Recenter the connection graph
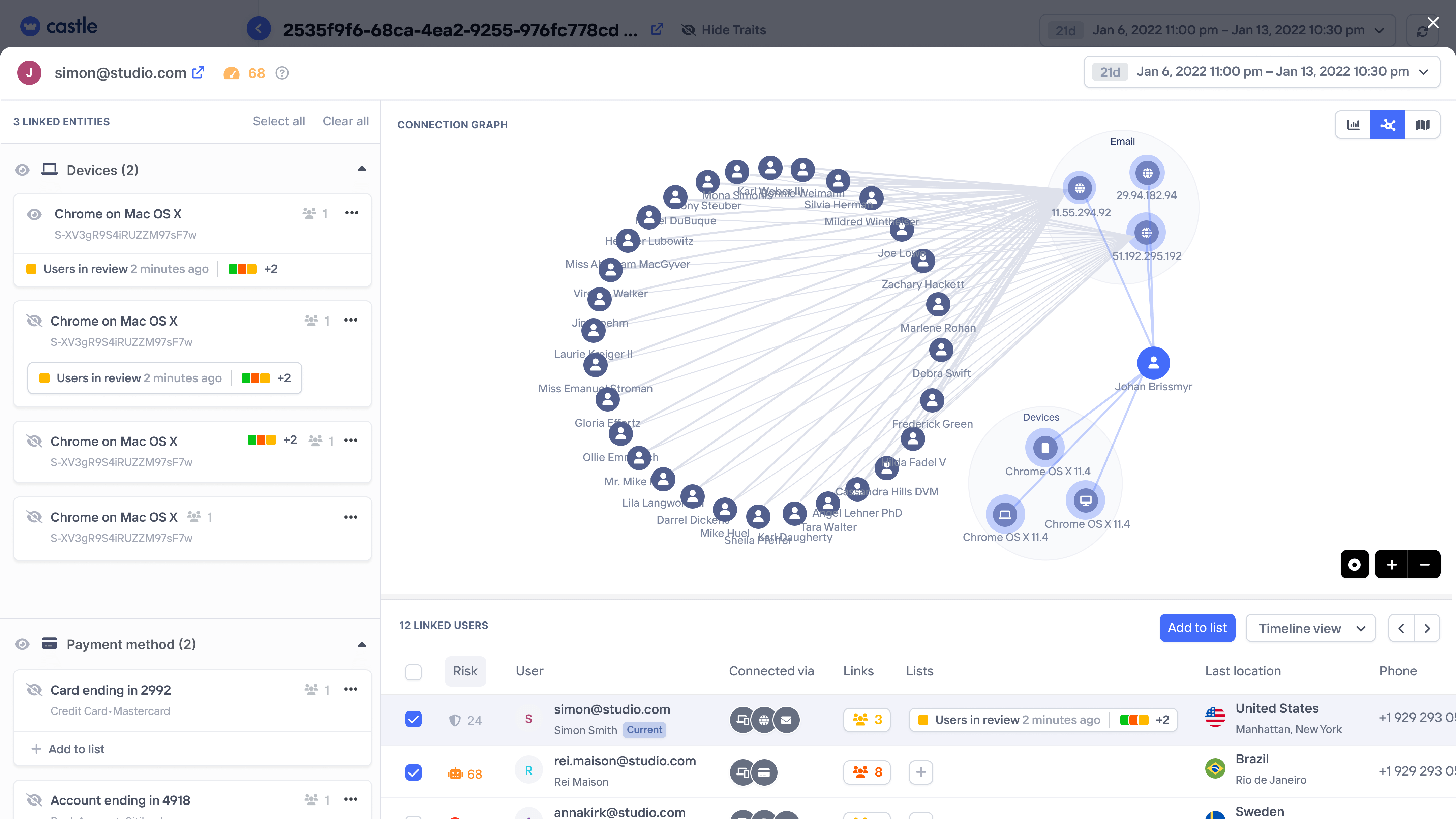 pos(1355,564)
